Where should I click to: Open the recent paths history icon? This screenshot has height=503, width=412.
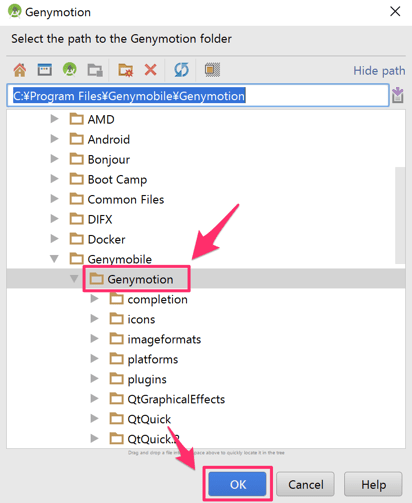398,95
